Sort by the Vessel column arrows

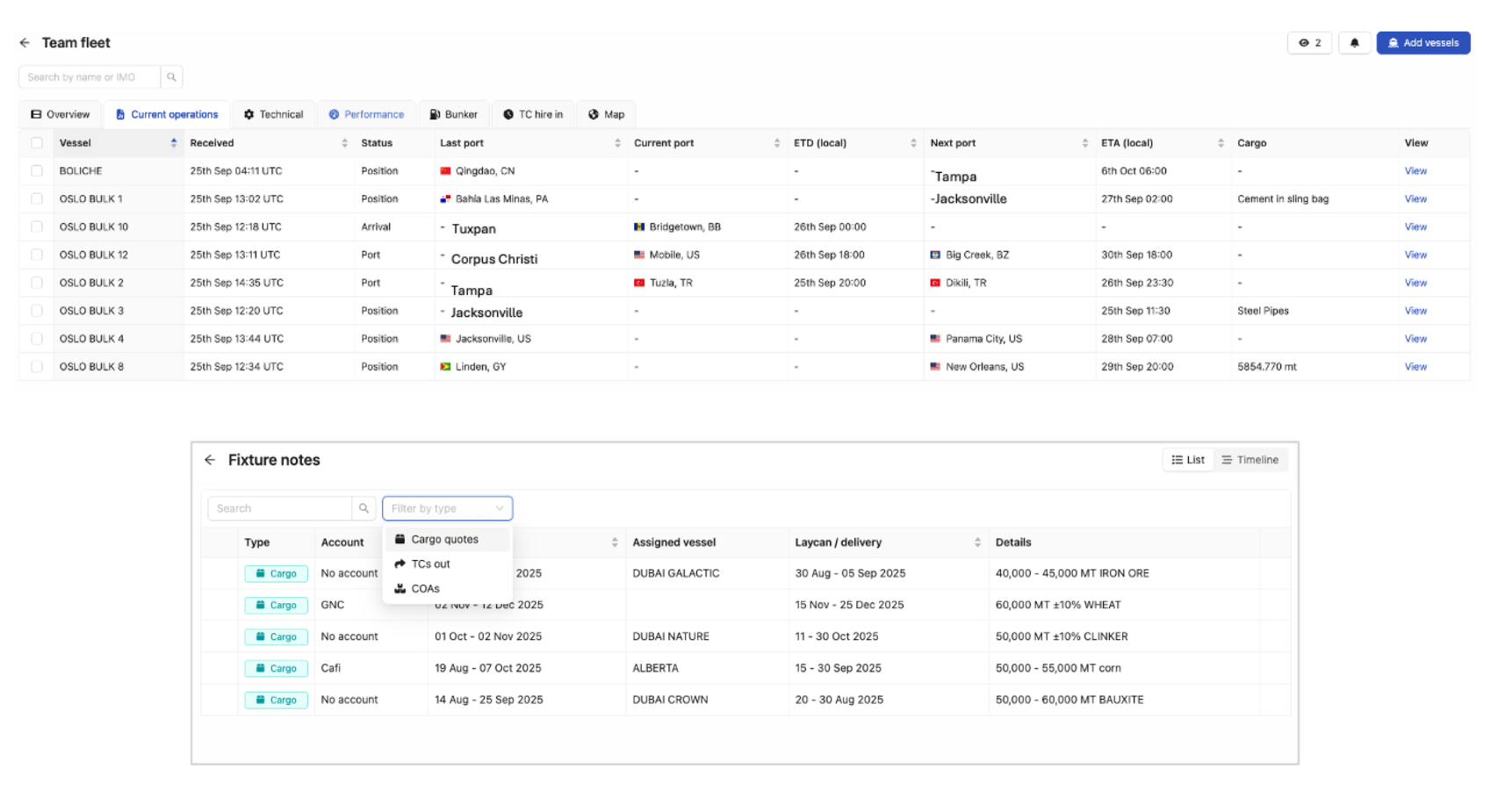tap(174, 143)
